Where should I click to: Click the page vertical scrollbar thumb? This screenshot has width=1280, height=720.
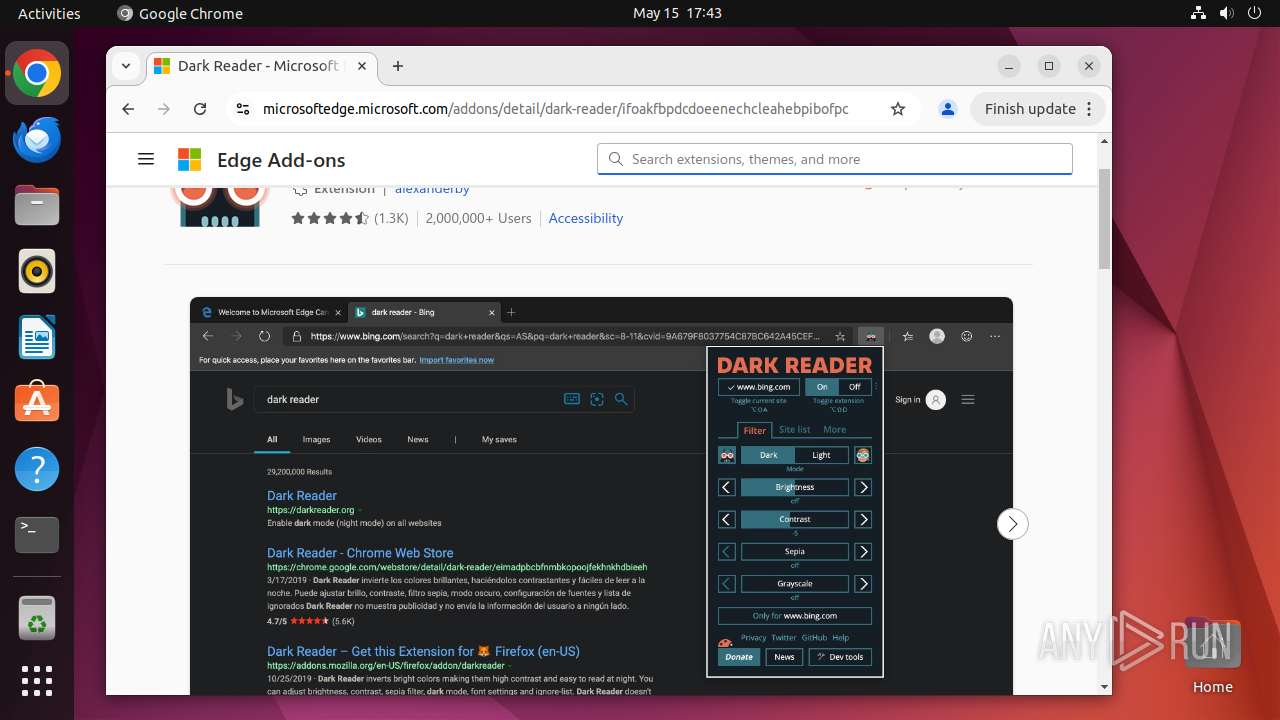click(1104, 219)
